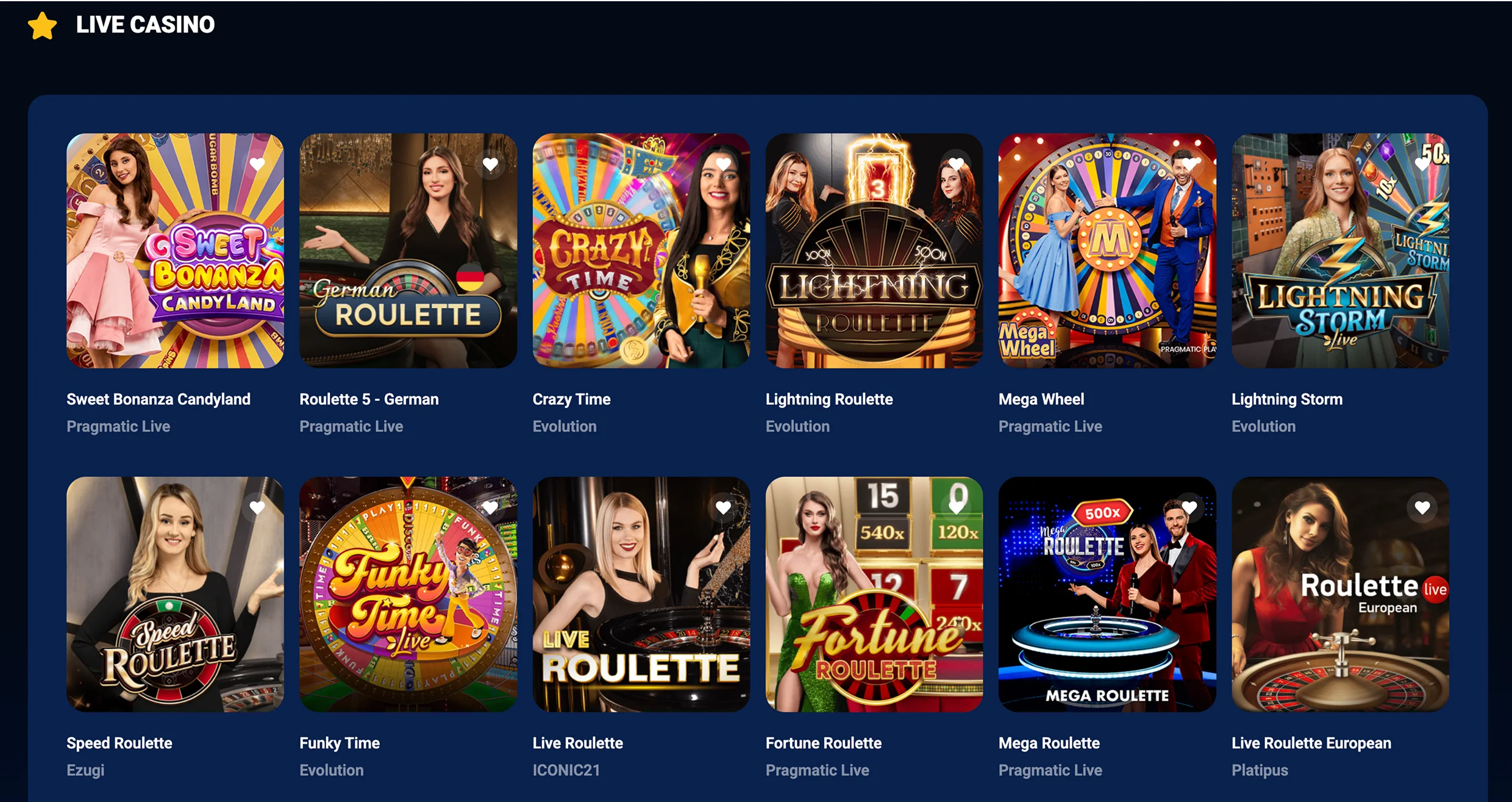
Task: Click the yellow star beside Live Casino
Action: point(43,26)
